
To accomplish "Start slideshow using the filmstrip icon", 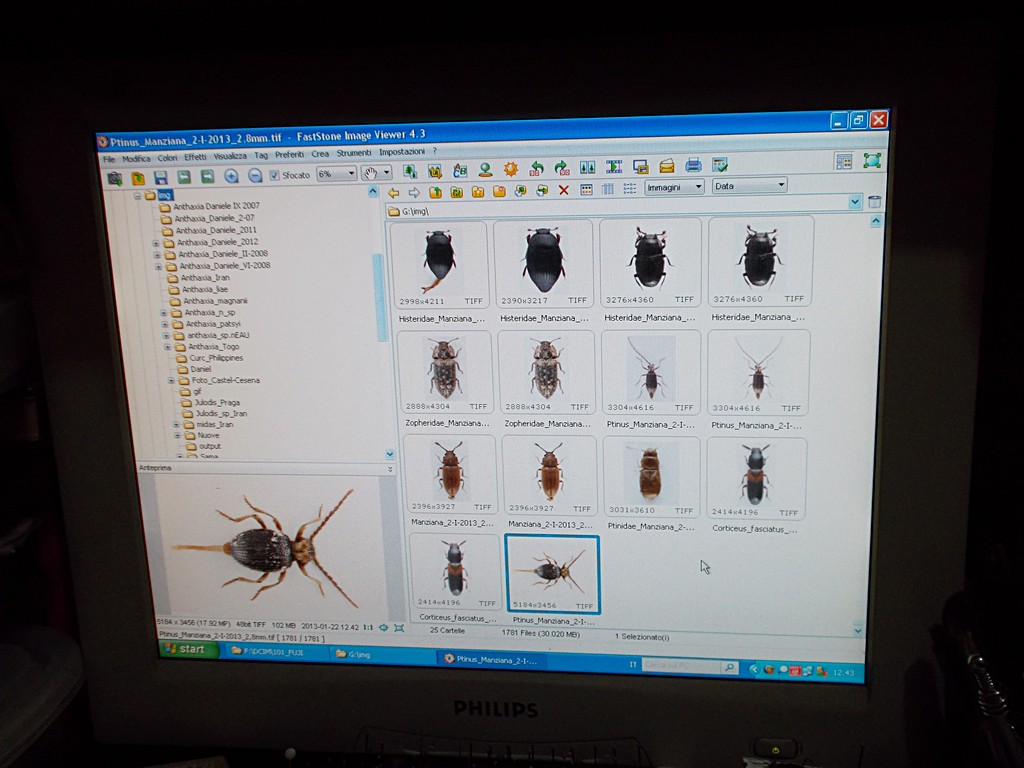I will pos(614,167).
